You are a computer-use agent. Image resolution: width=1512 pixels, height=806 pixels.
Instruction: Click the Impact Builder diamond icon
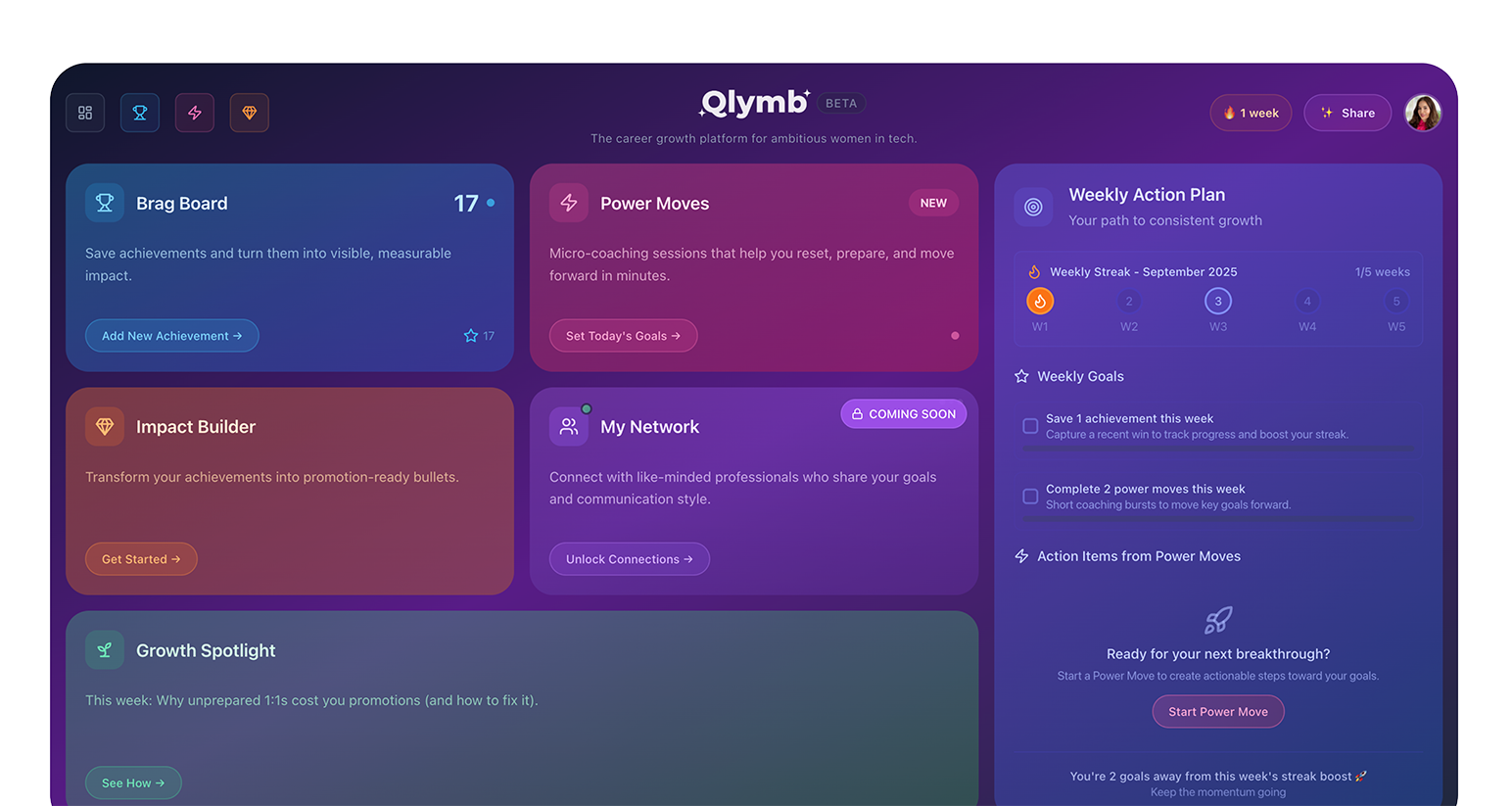point(105,427)
